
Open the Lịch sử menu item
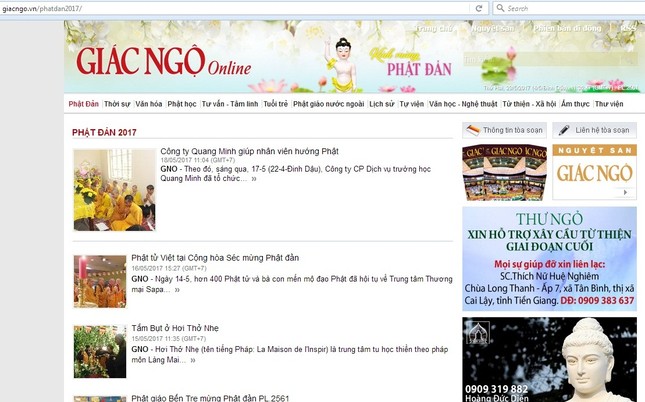point(382,104)
